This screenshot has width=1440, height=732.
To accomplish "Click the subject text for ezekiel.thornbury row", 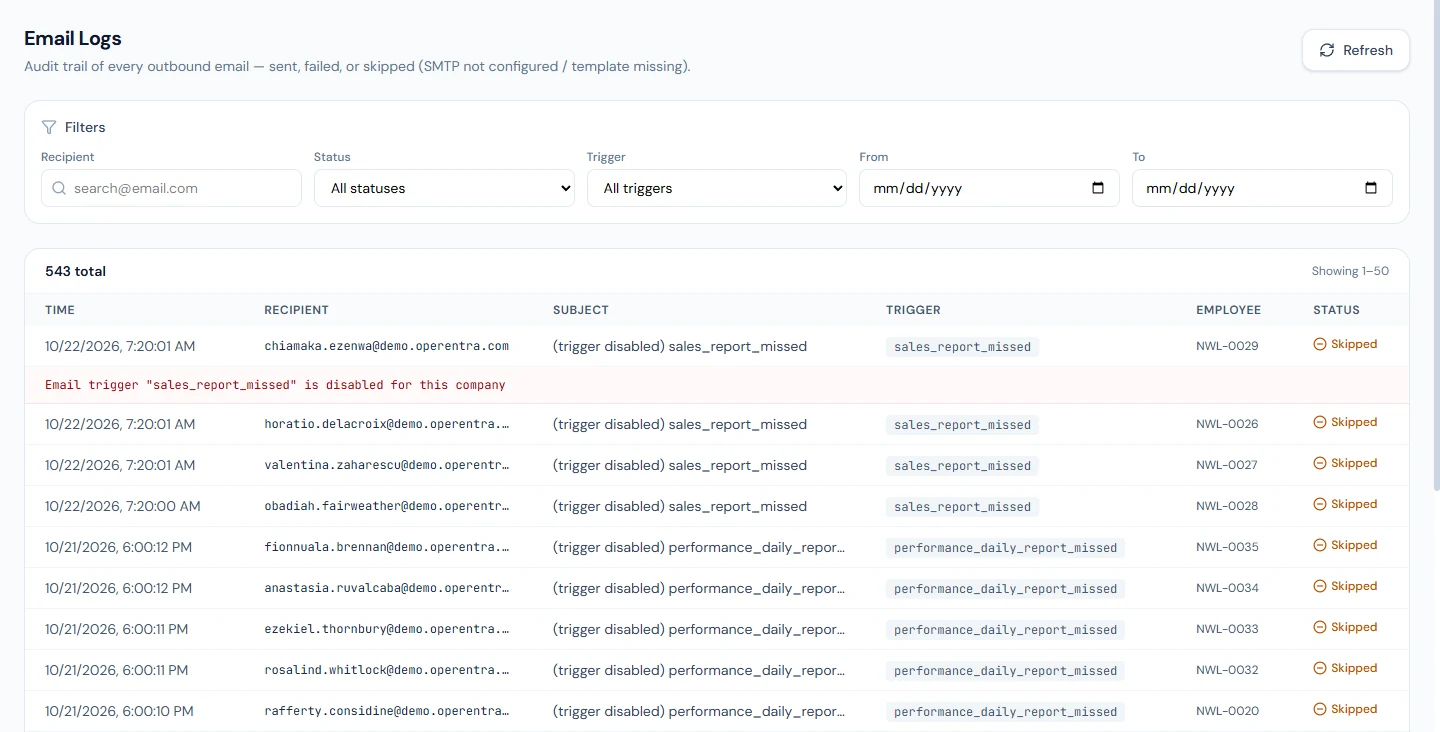I will (x=699, y=629).
